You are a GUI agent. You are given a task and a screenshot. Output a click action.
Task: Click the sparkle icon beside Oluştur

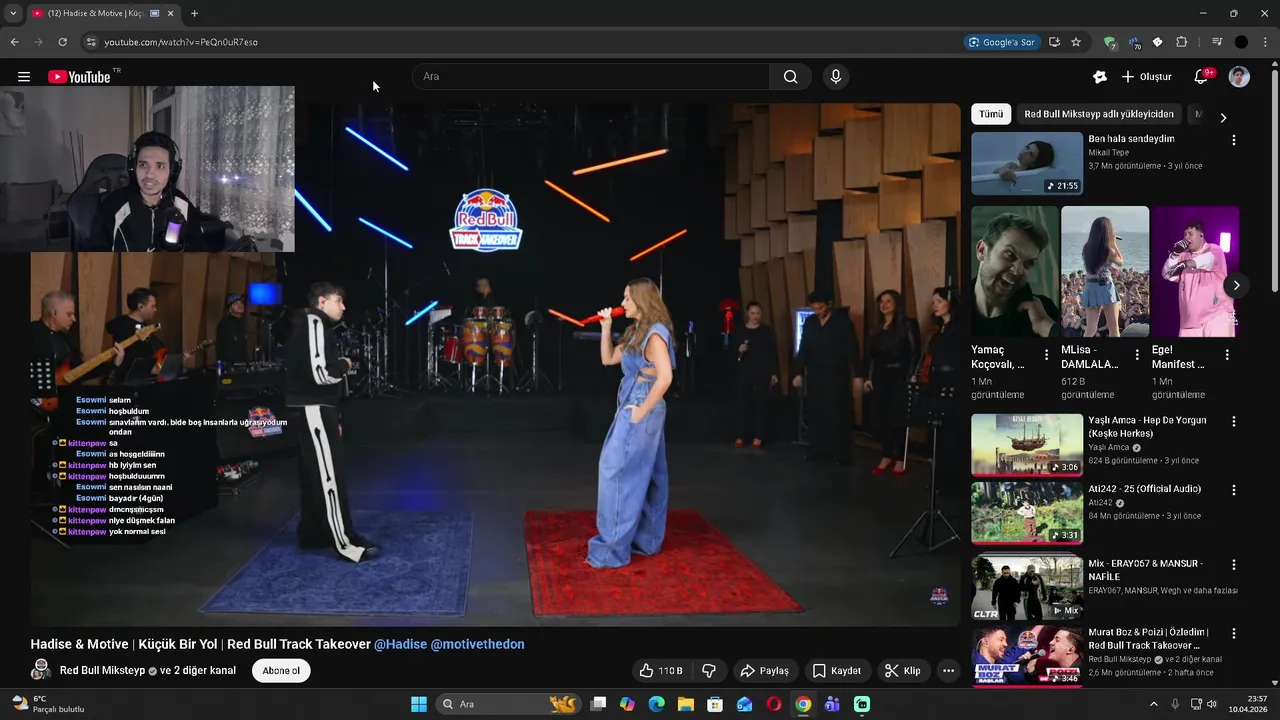coord(1100,77)
